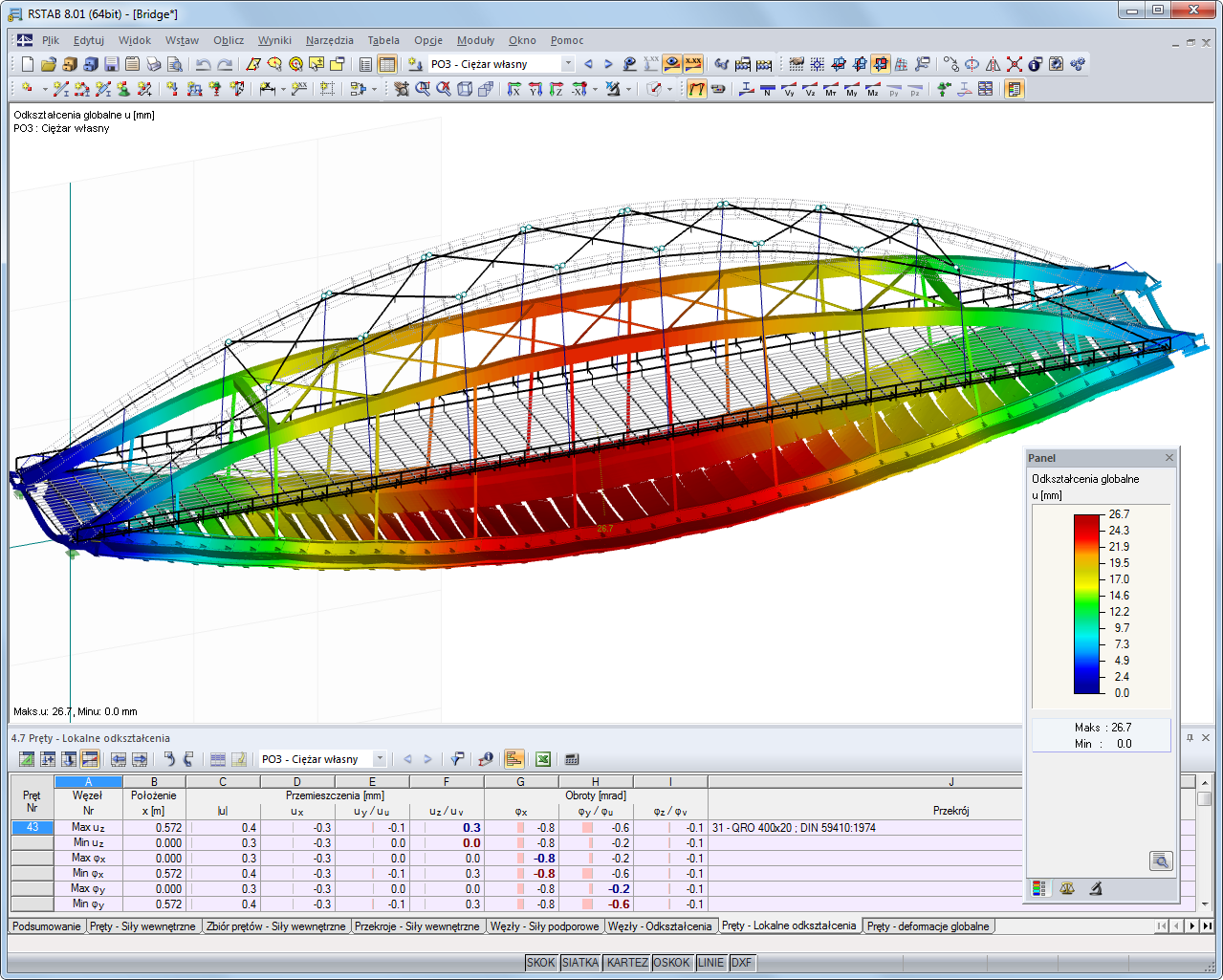Select row 43 cell in results table
This screenshot has height=980, width=1223.
pos(33,828)
